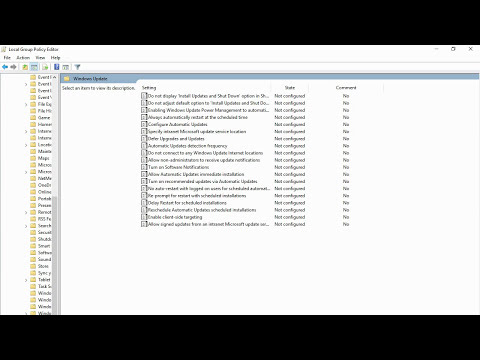This screenshot has width=480, height=360.
Task: Select 'Always automatically restart at the scheduled time'
Action: [x=198, y=117]
